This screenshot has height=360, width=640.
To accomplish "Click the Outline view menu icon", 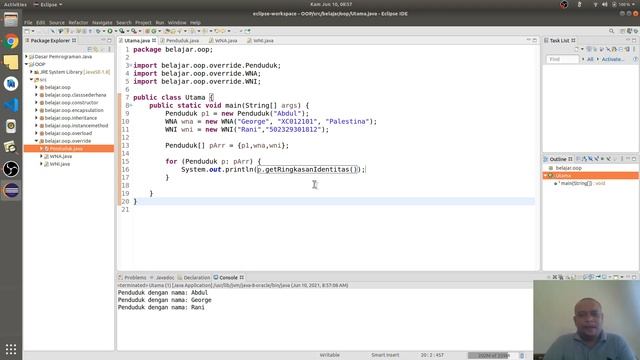I will pos(622,159).
